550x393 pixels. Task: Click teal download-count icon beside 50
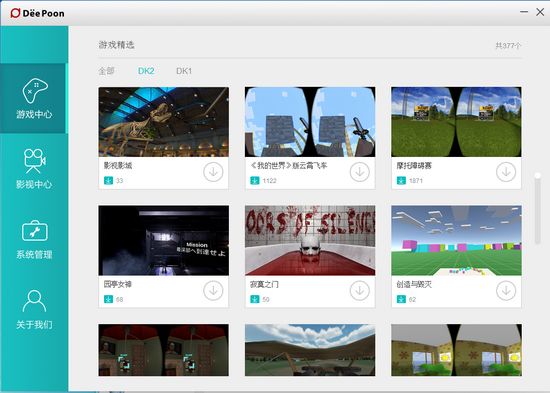click(x=255, y=299)
